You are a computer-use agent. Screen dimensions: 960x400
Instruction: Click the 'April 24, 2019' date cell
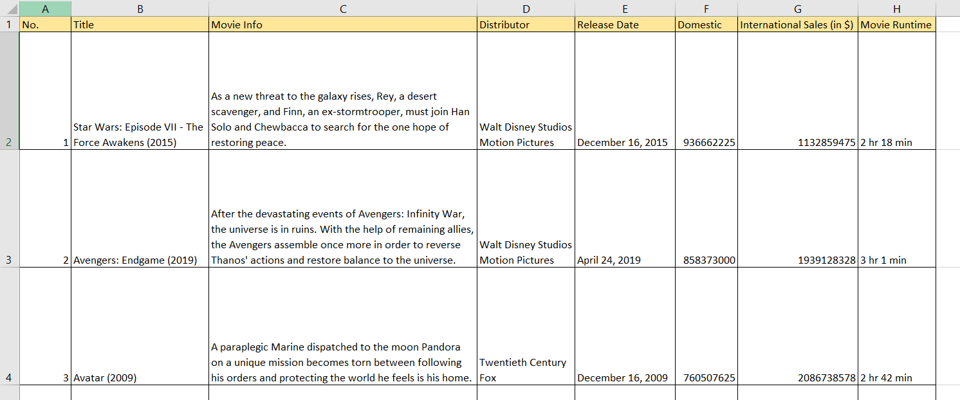(x=625, y=208)
